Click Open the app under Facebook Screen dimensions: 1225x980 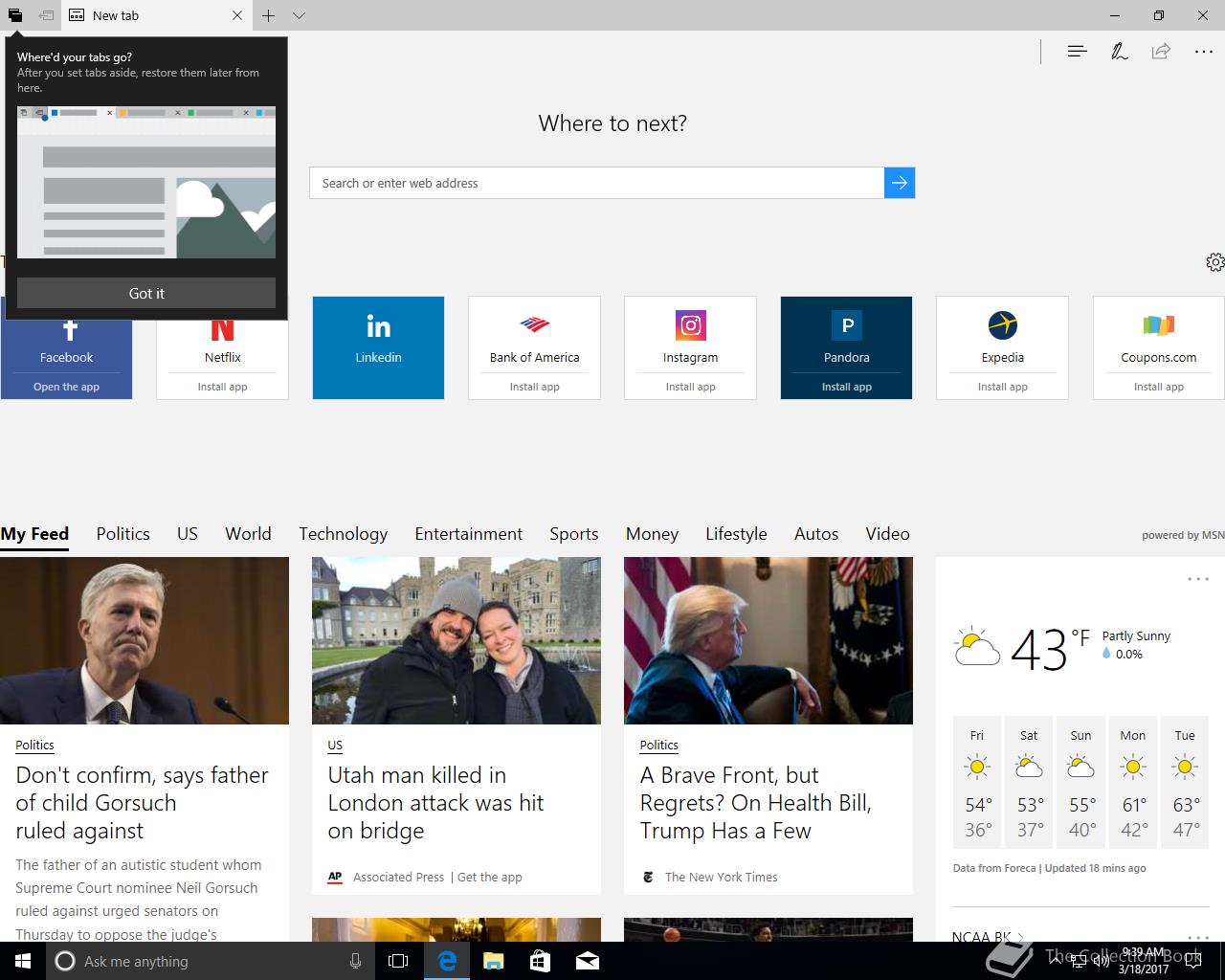point(66,387)
